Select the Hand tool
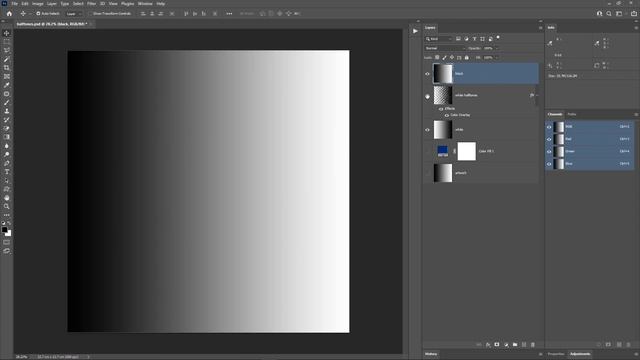 [7, 198]
